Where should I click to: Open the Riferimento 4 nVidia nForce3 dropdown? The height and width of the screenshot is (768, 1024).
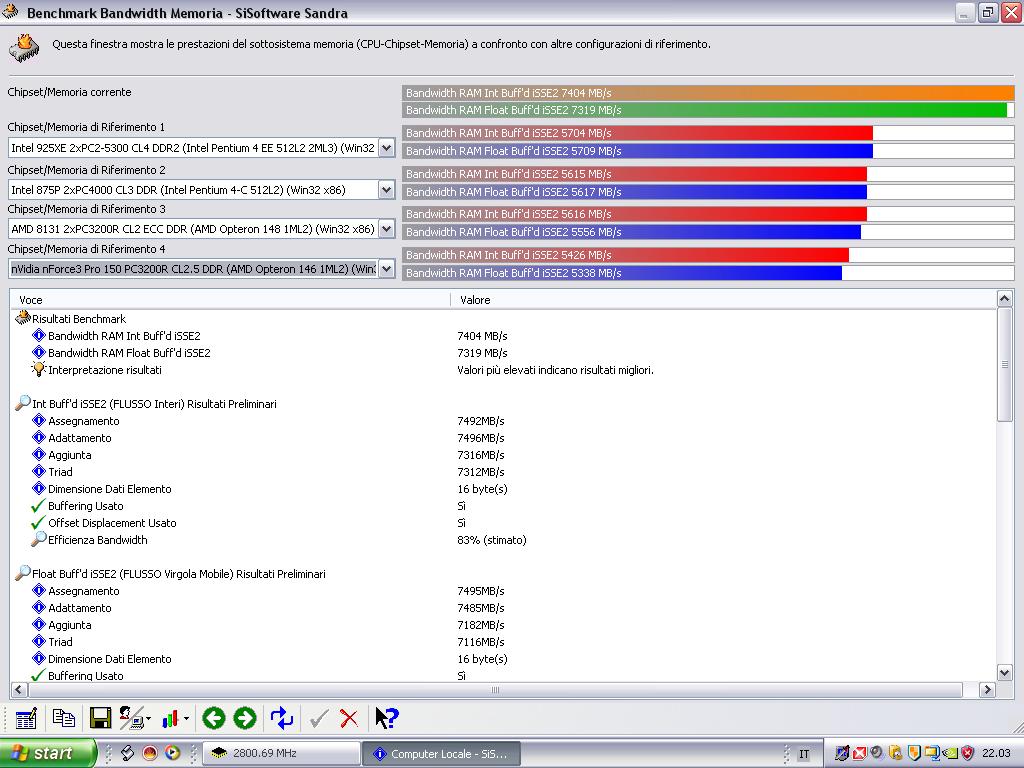click(x=387, y=269)
